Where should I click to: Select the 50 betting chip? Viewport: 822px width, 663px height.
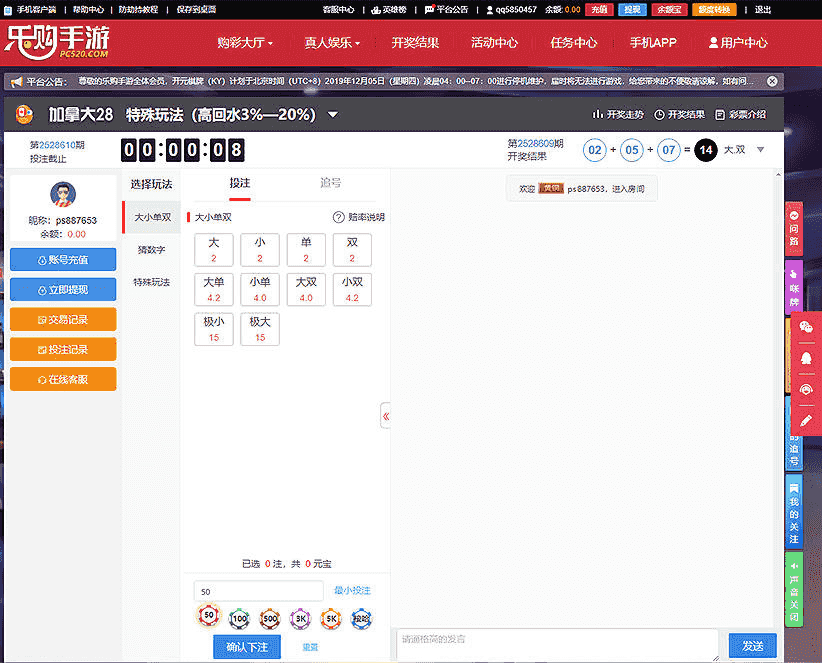pyautogui.click(x=208, y=617)
